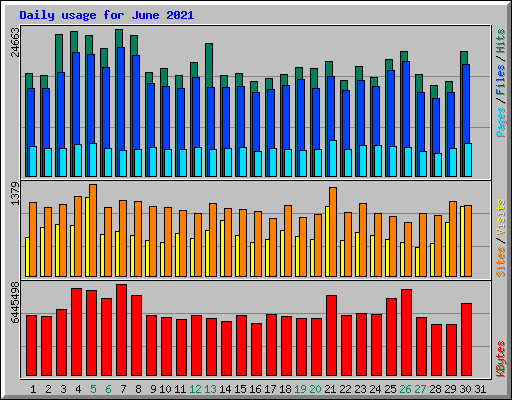
Task: Click day 30 on the x-axis
Action: pyautogui.click(x=465, y=389)
